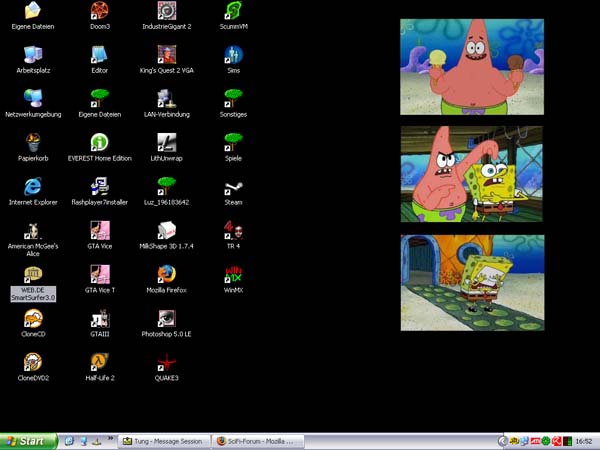Click the Papierkorb recycle bin icon

click(x=33, y=142)
